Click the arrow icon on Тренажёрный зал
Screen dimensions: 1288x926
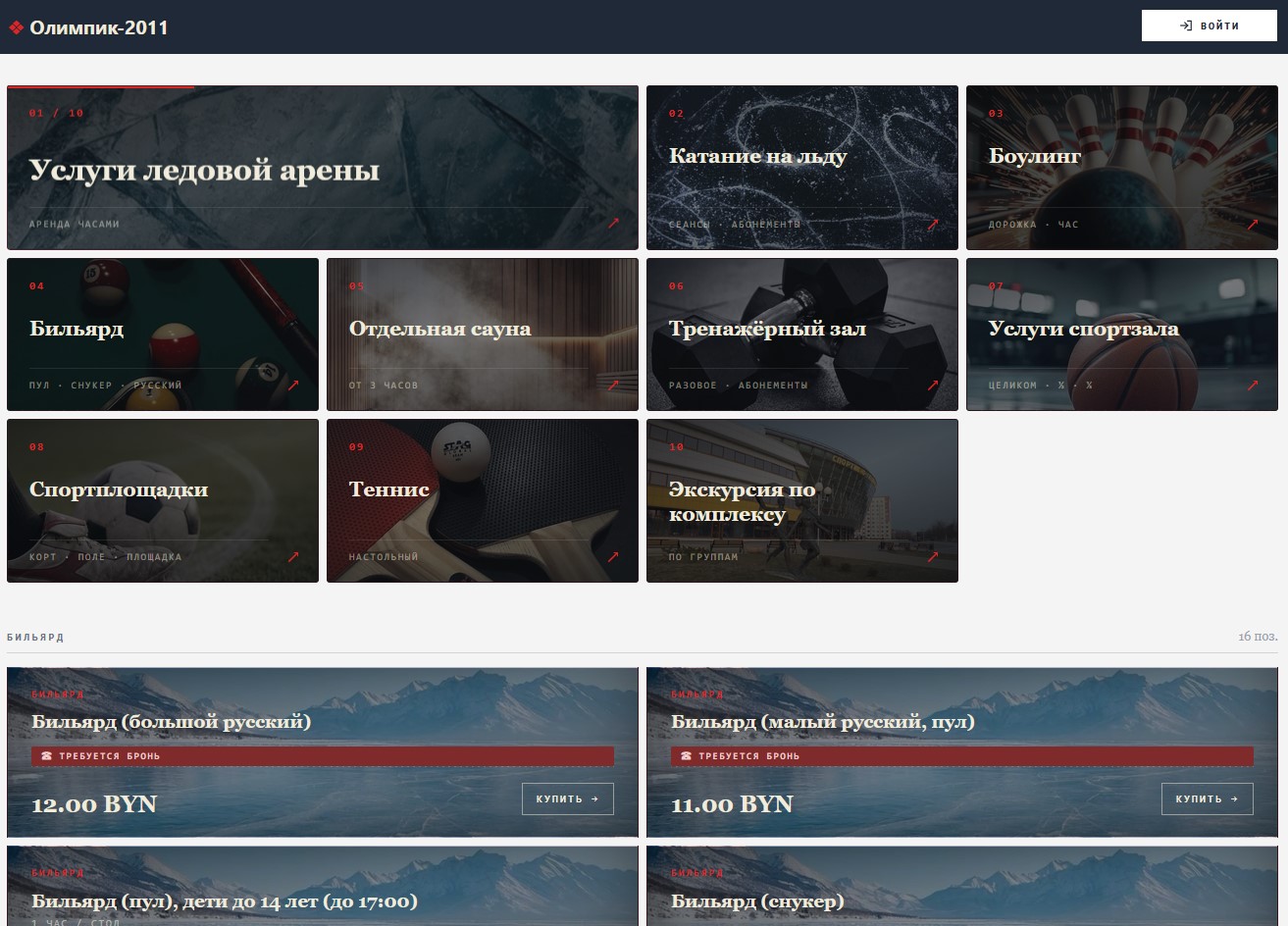tap(933, 385)
